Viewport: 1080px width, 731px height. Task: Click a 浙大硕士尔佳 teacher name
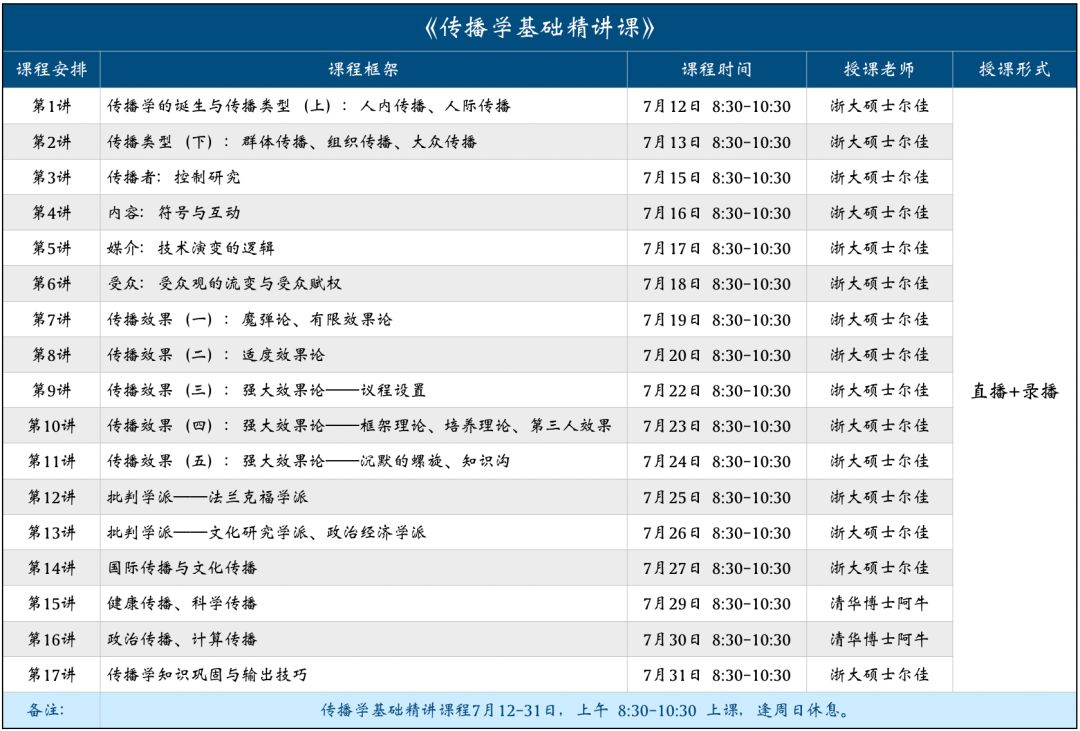(x=879, y=105)
